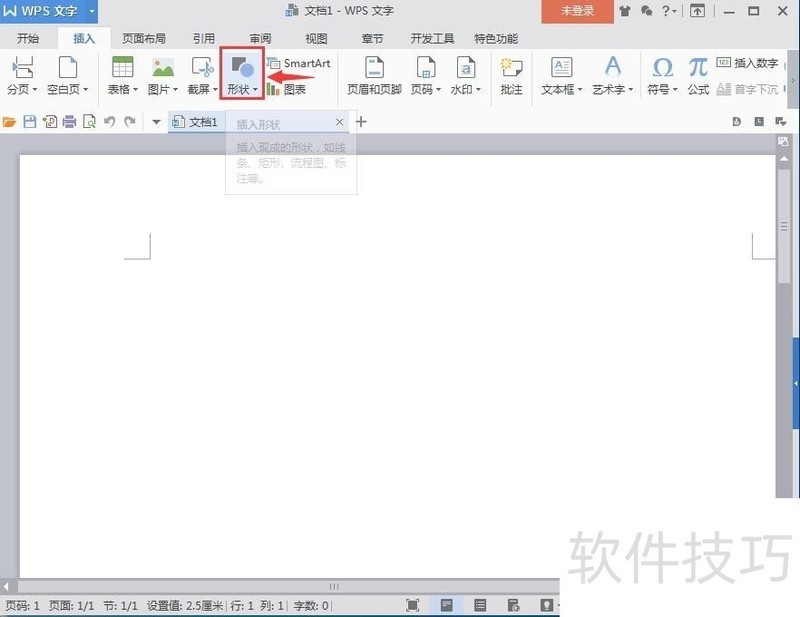Expand the 表格 dropdown arrow
The height and width of the screenshot is (617, 800).
(135, 90)
